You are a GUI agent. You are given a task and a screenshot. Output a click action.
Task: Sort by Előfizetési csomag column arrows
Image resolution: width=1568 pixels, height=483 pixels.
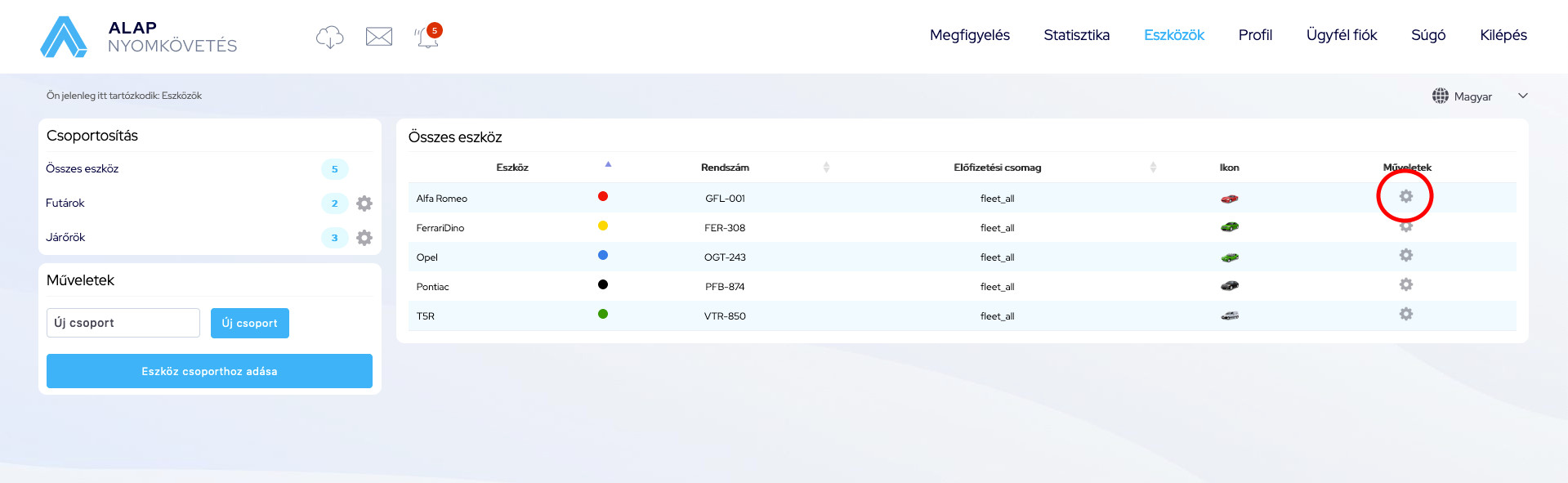1153,168
